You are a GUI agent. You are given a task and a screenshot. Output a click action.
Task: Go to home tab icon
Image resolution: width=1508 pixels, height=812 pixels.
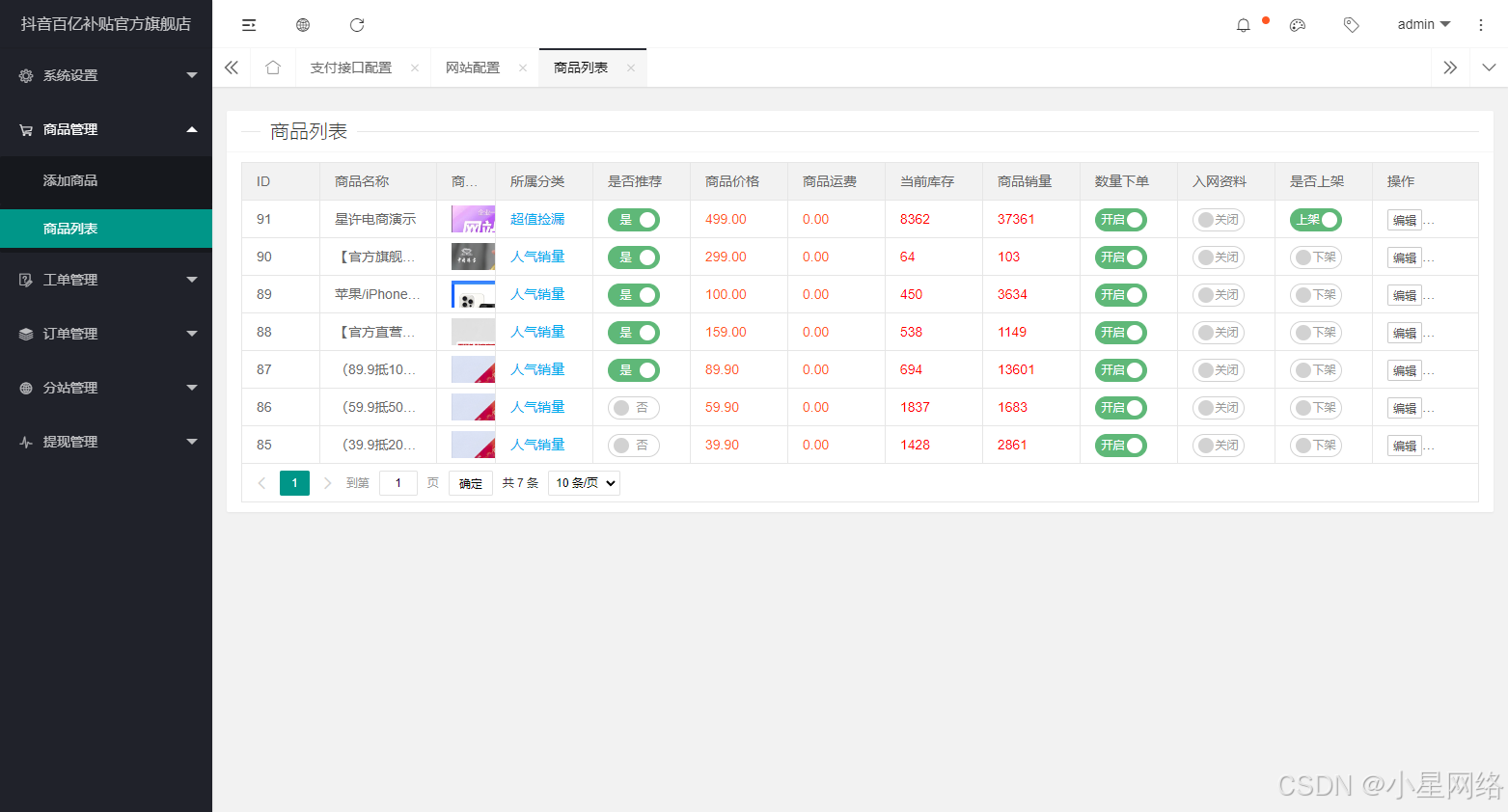click(273, 68)
